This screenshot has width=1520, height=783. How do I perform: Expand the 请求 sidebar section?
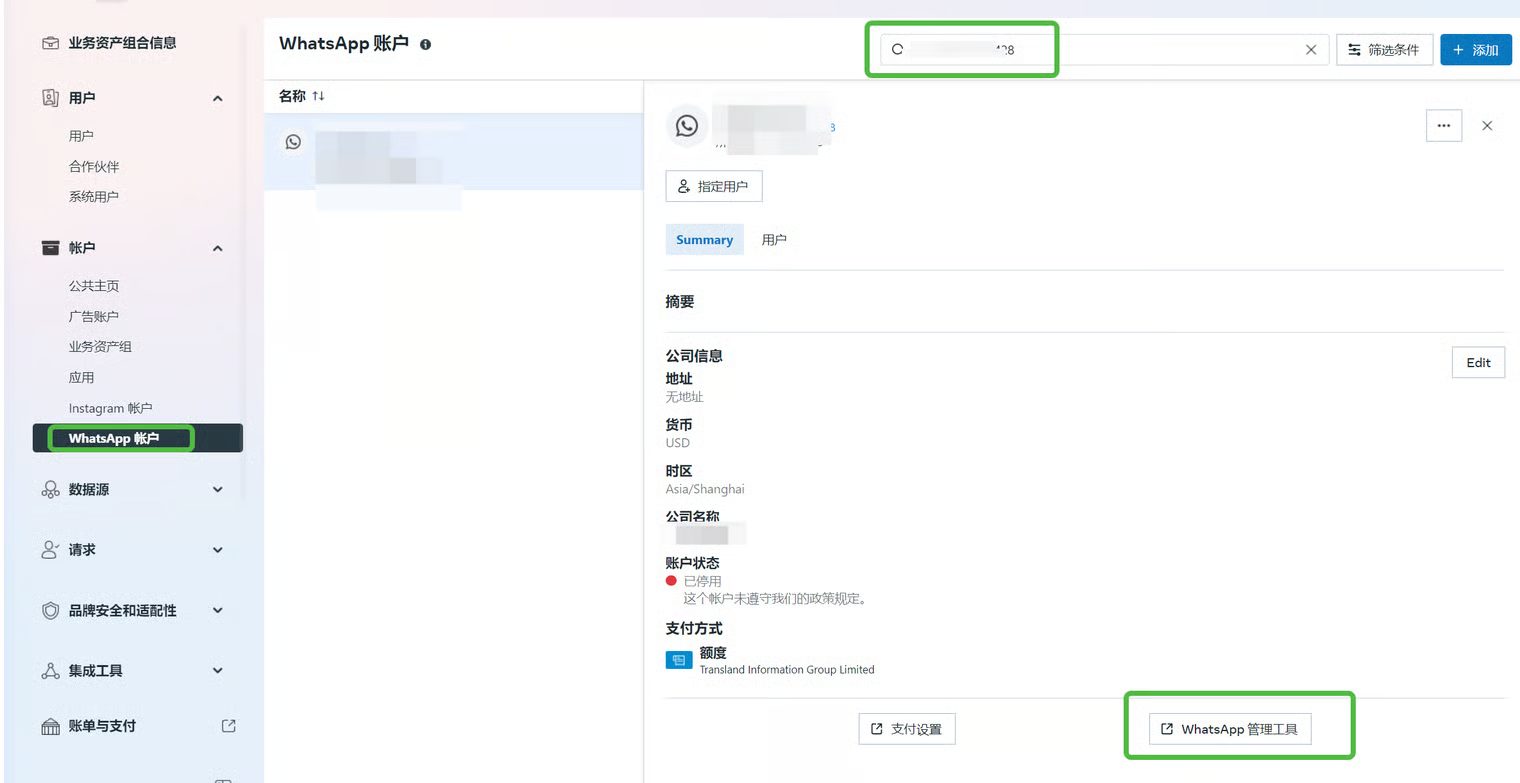click(x=217, y=550)
